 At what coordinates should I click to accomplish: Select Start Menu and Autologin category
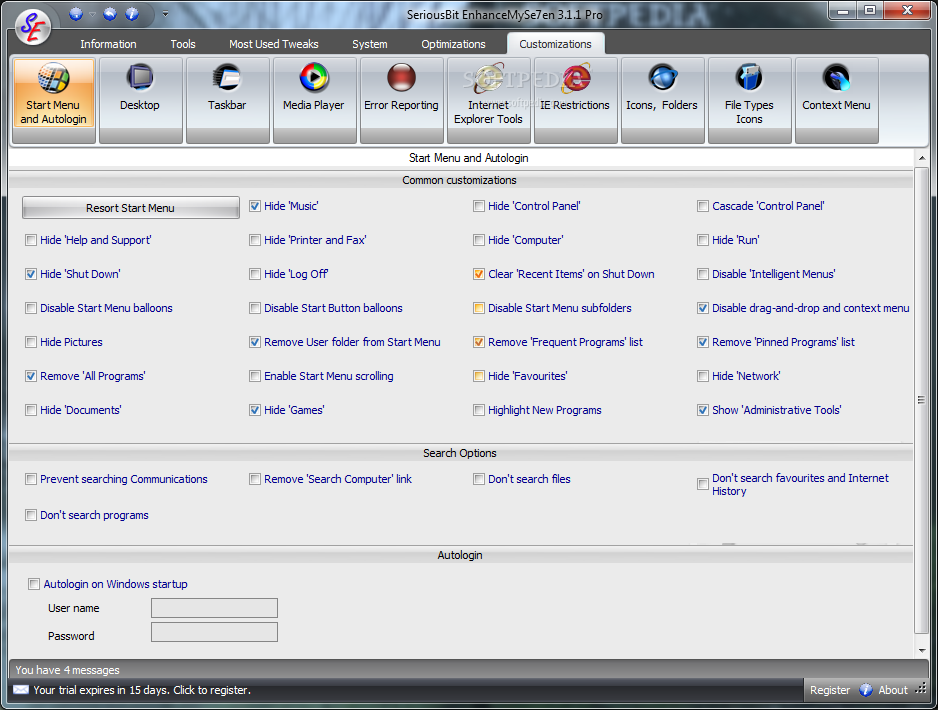tap(54, 100)
